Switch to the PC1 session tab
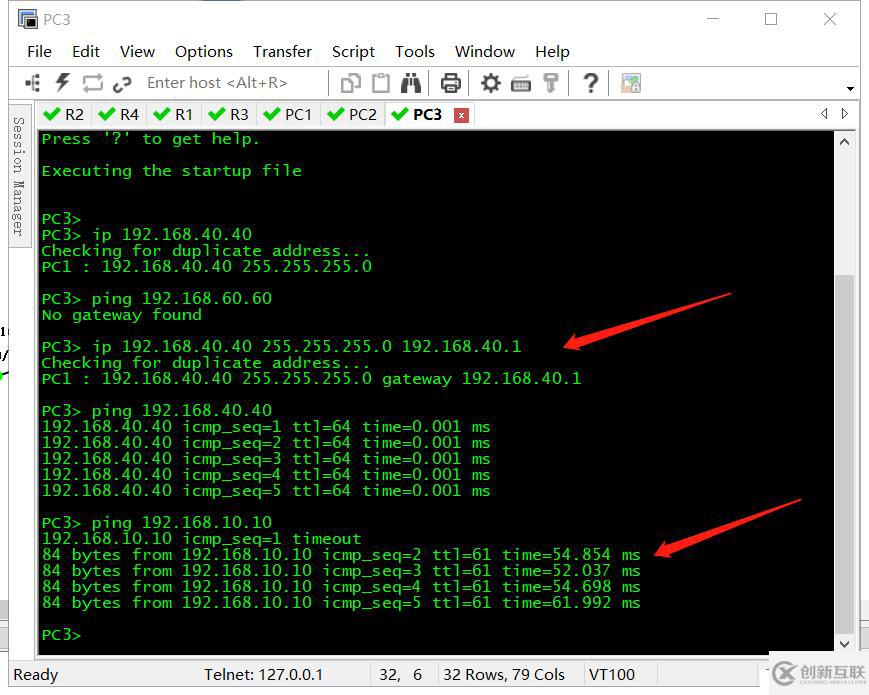The width and height of the screenshot is (869, 695). pyautogui.click(x=288, y=115)
